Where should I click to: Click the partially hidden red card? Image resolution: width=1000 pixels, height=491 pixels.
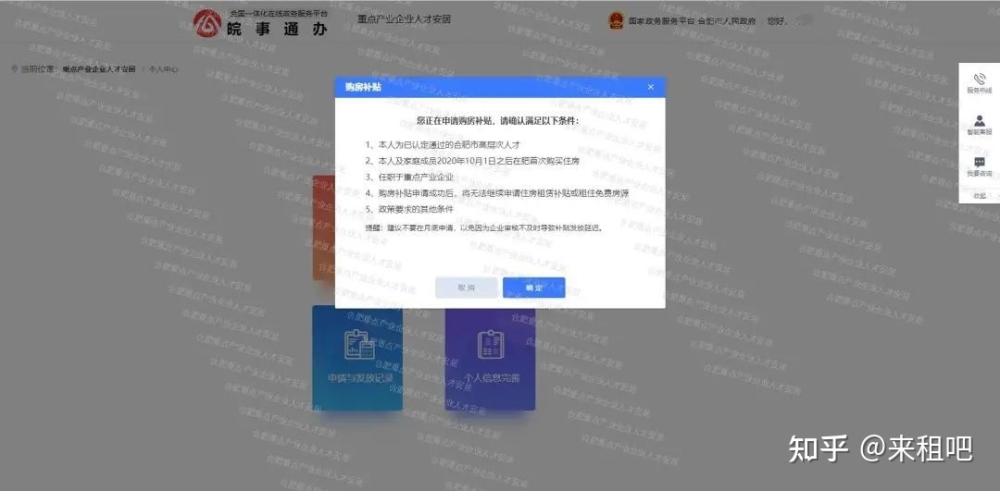click(x=323, y=228)
